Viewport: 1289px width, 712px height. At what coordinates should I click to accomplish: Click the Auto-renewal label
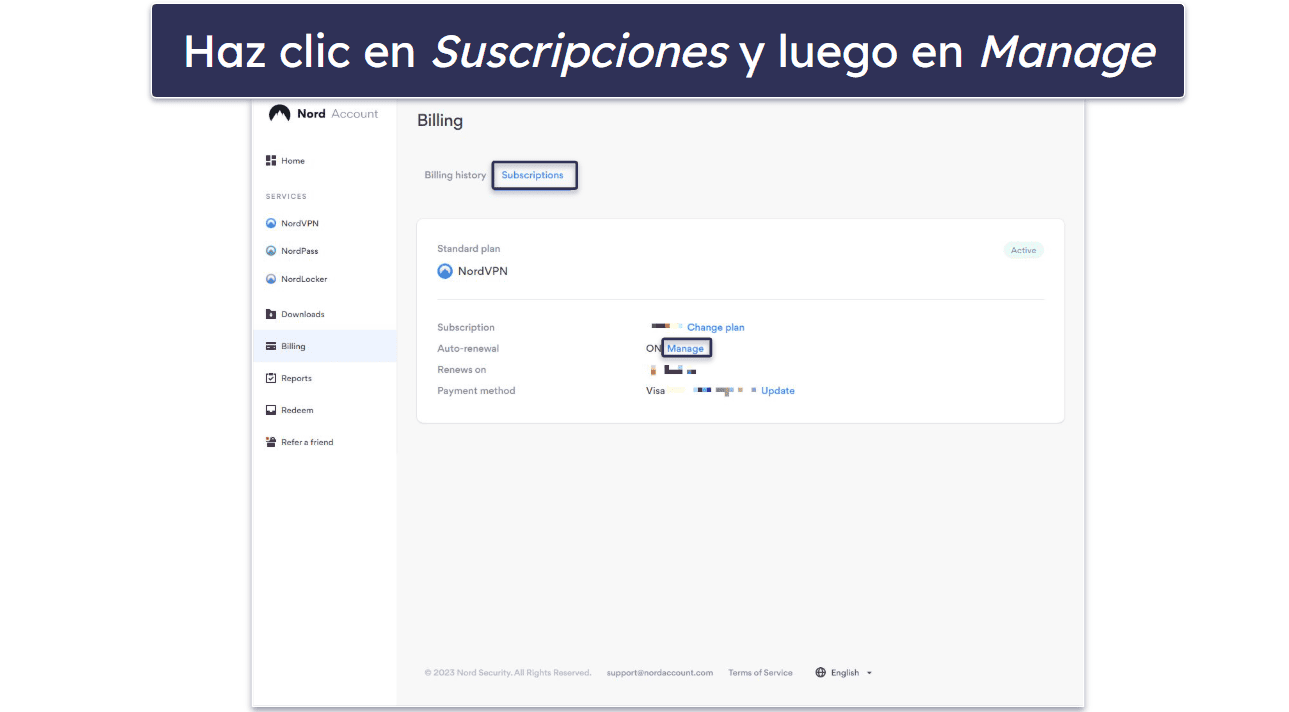click(468, 349)
